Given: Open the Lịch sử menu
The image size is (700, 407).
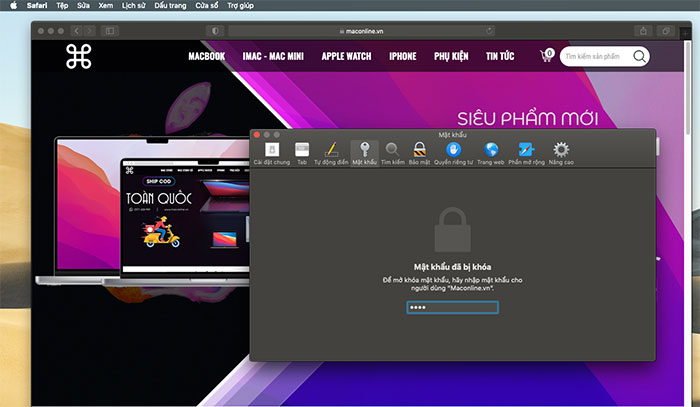Looking at the screenshot, I should coord(133,5).
